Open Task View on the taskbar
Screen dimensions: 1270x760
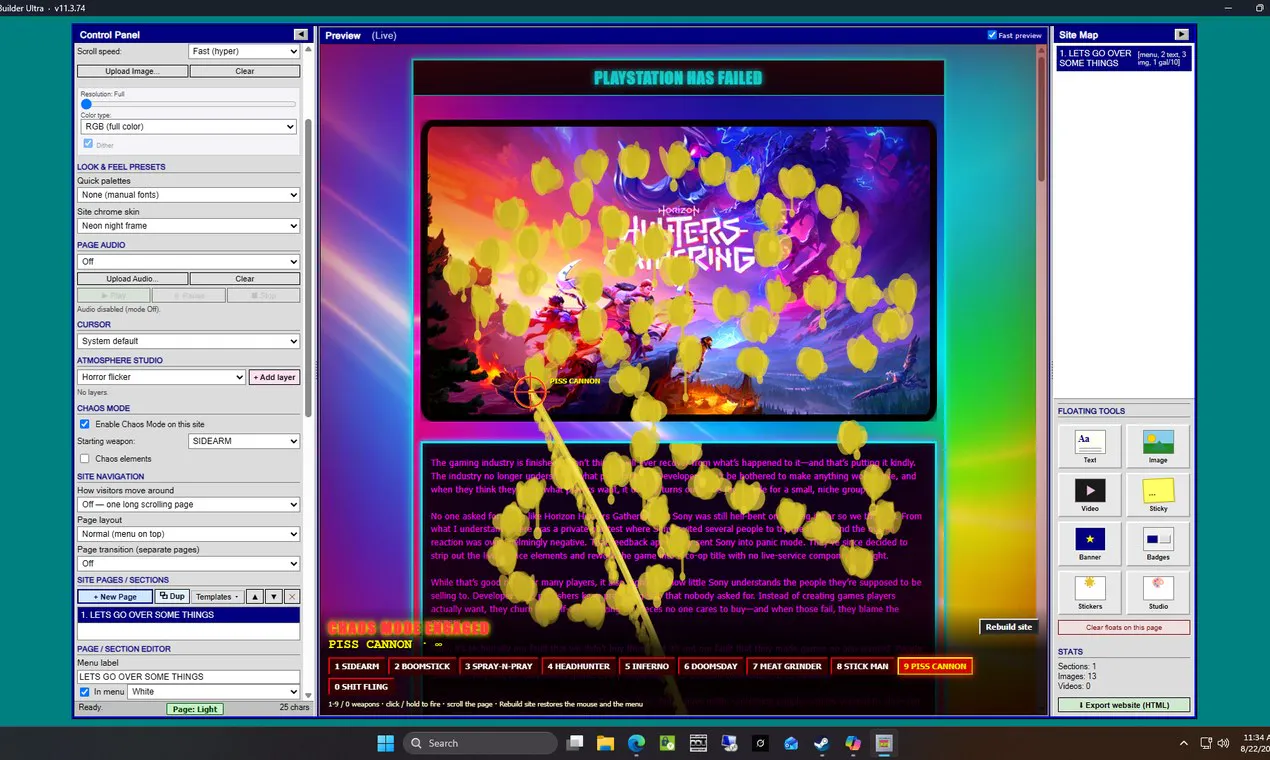tap(574, 743)
